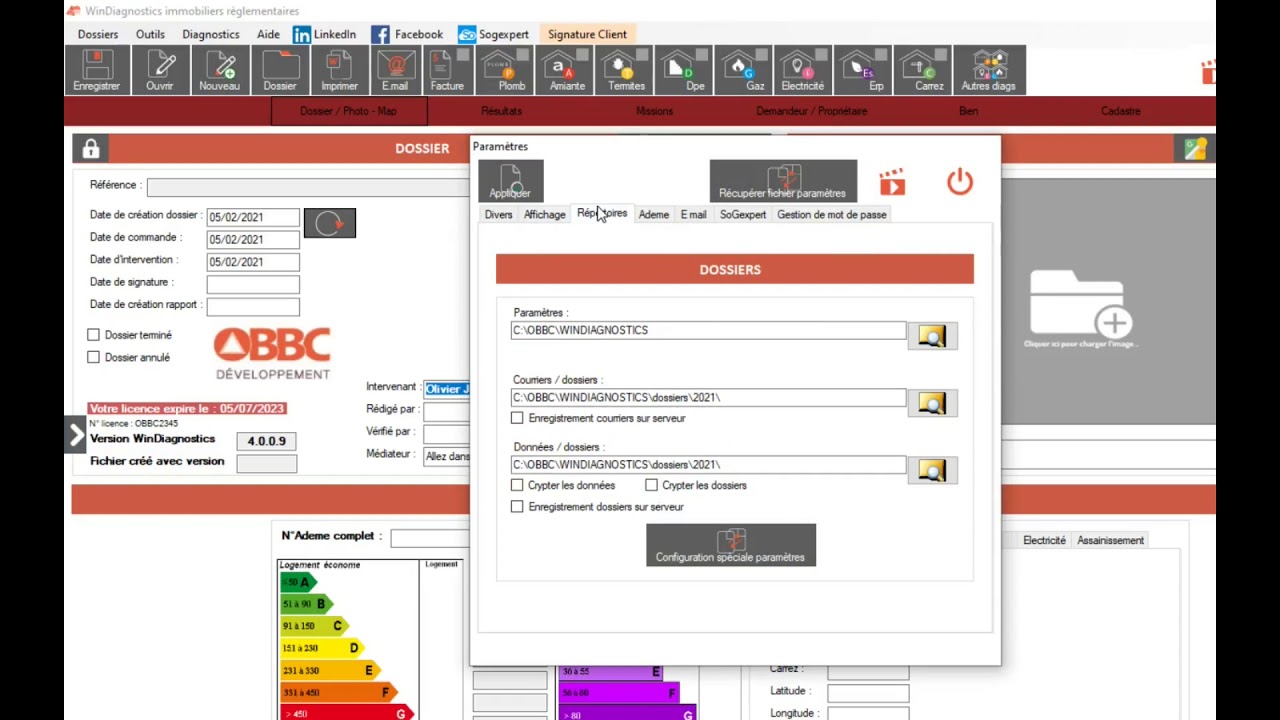Viewport: 1280px width, 720px height.
Task: Switch to Demandeur / Propriétaire tab
Action: click(811, 111)
